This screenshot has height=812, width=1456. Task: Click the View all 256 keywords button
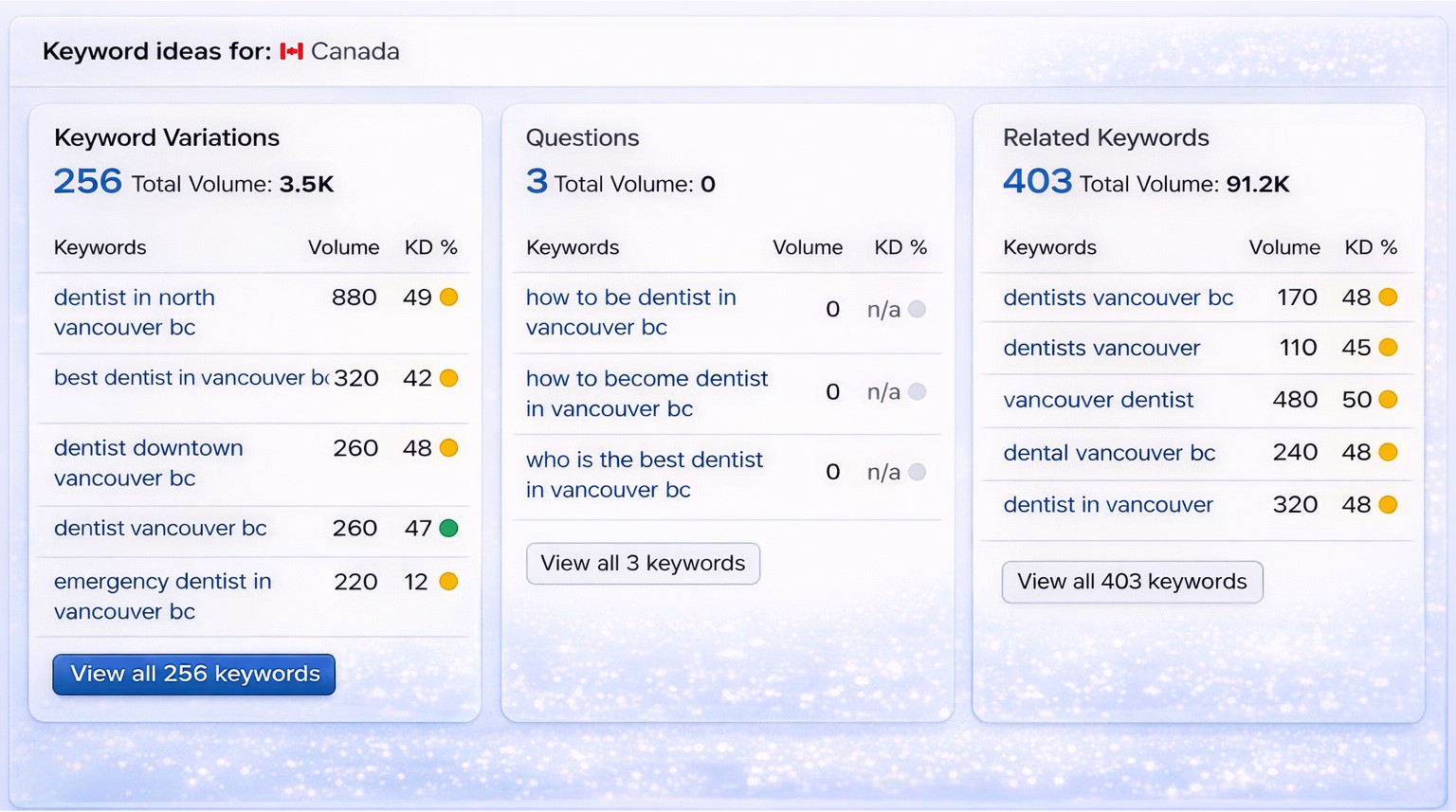193,674
